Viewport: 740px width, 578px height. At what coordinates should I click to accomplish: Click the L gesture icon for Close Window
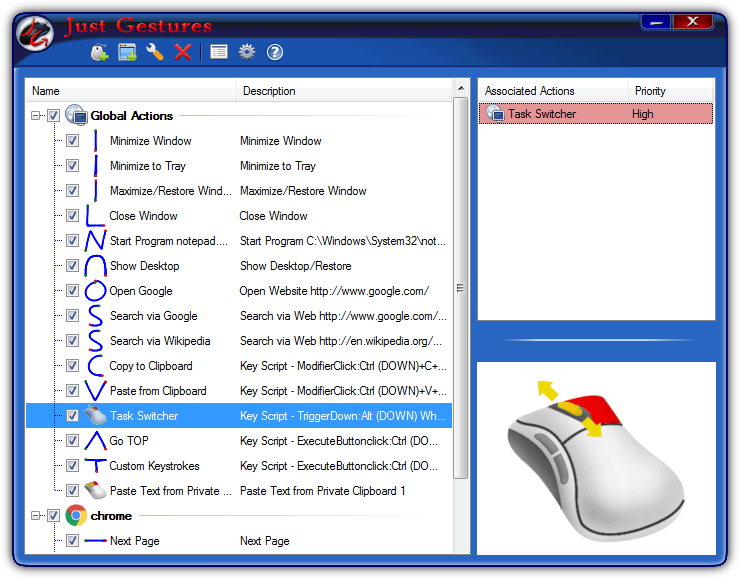[x=94, y=216]
